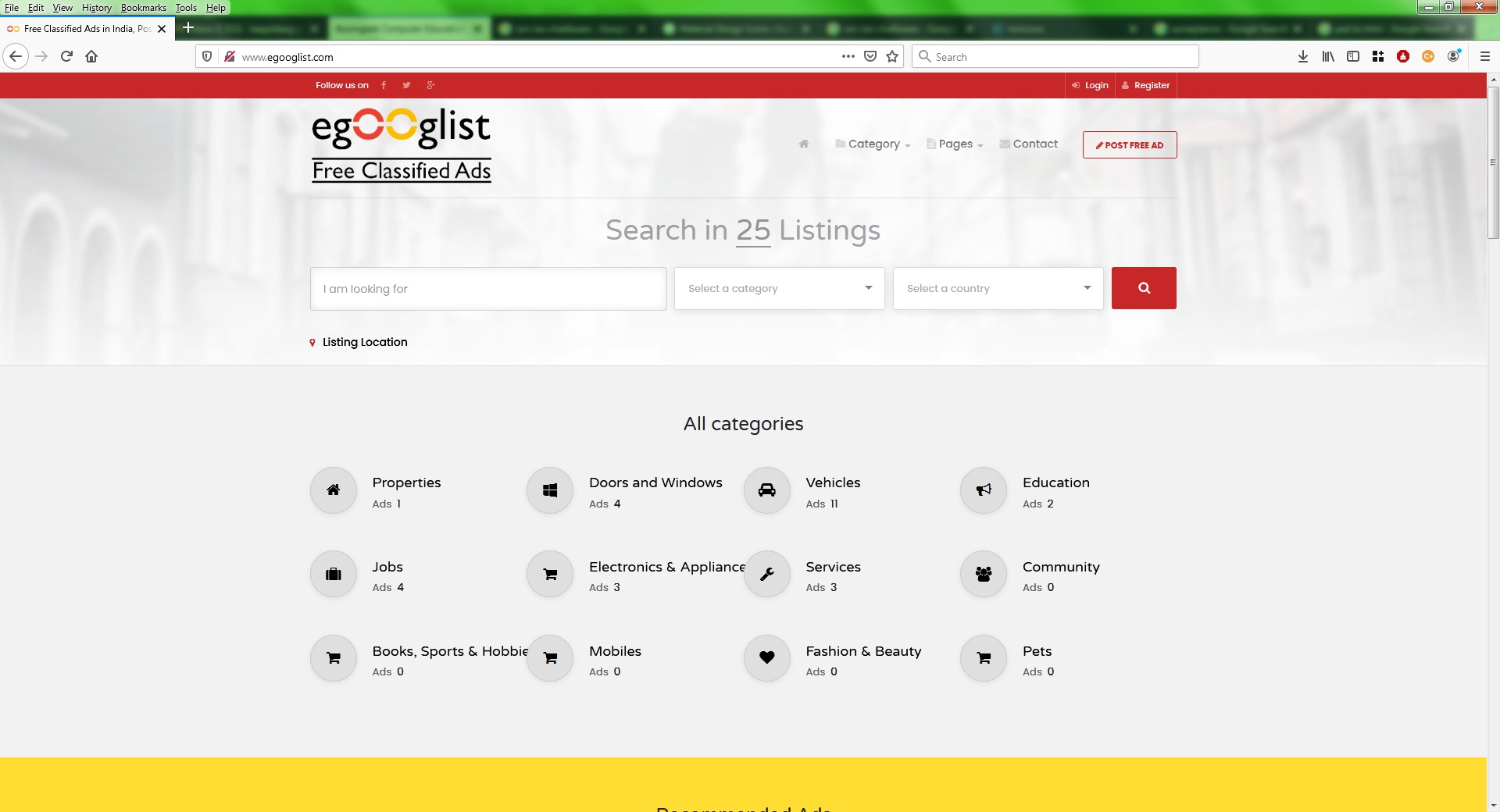Close the Free Classified Ads tab

[162, 29]
